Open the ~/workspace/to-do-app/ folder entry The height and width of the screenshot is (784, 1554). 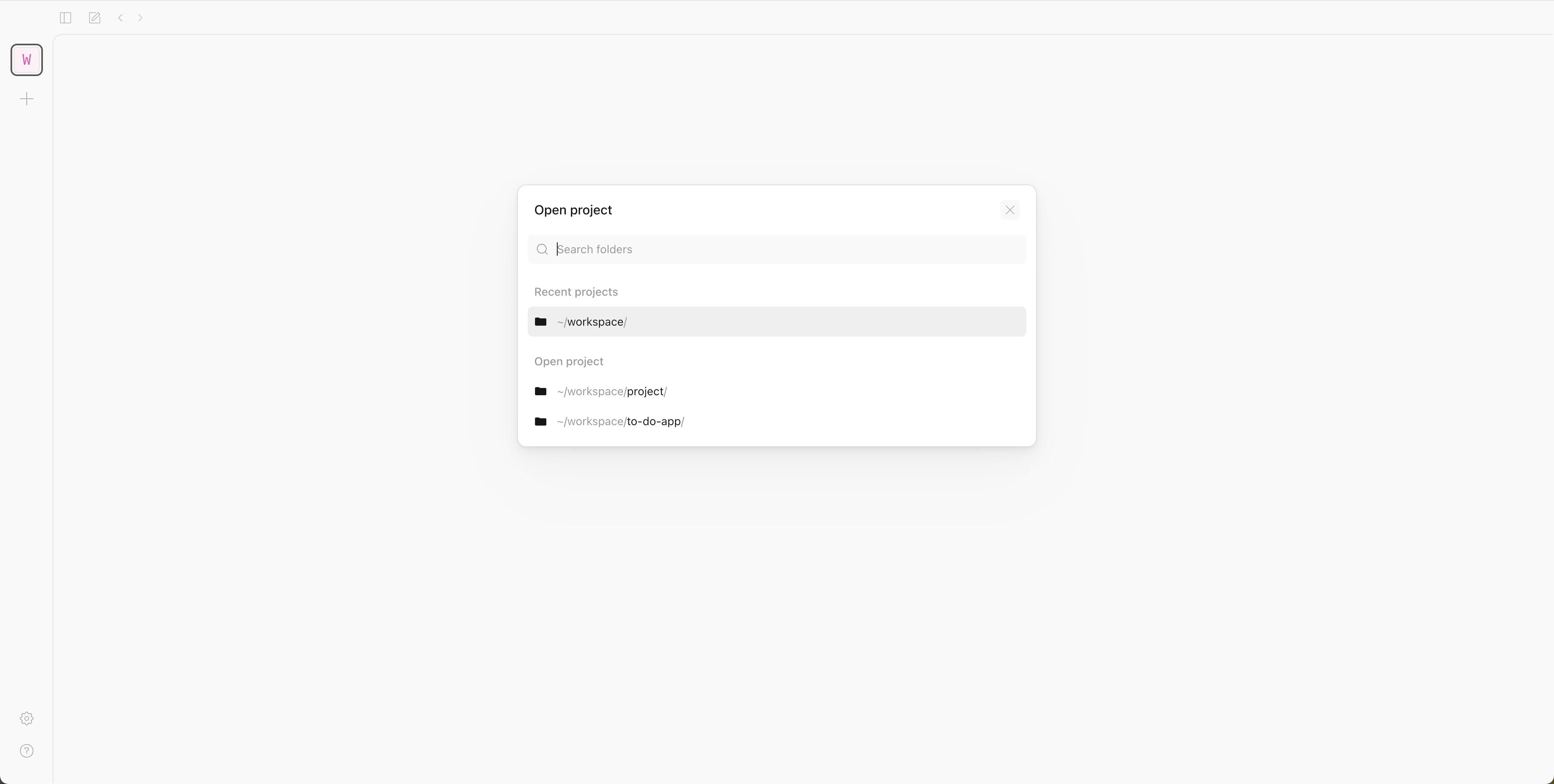[x=621, y=421]
